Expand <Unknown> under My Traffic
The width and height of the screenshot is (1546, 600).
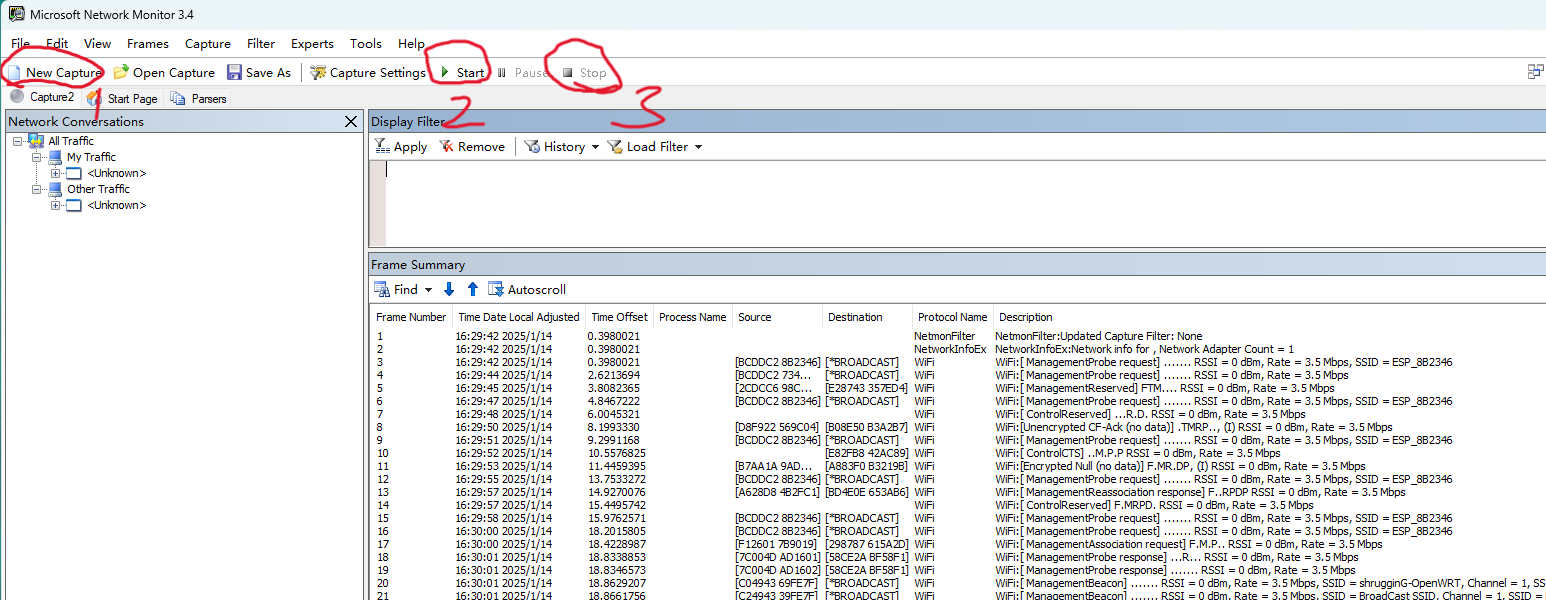pyautogui.click(x=56, y=173)
